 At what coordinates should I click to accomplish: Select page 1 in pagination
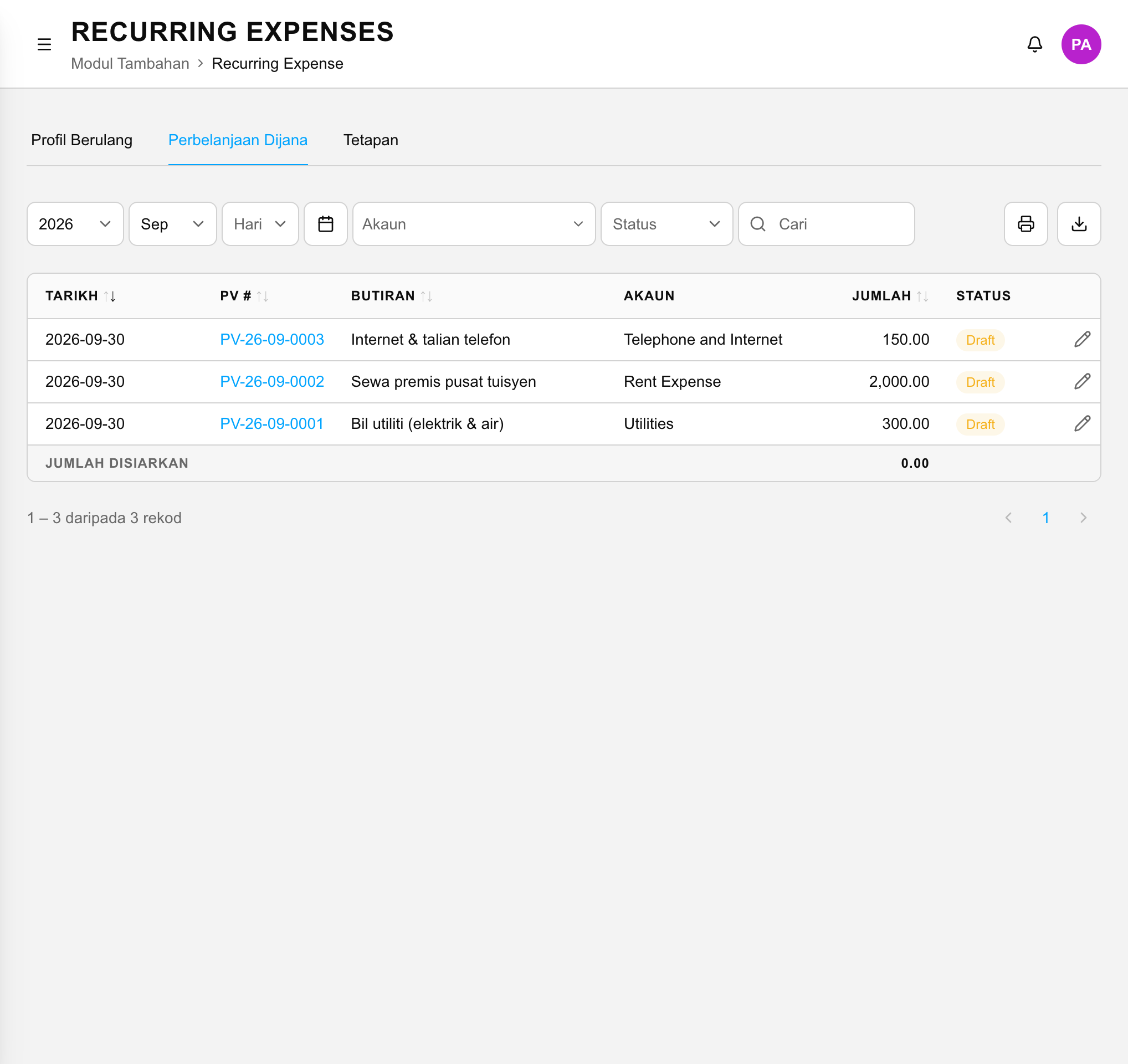(1045, 518)
